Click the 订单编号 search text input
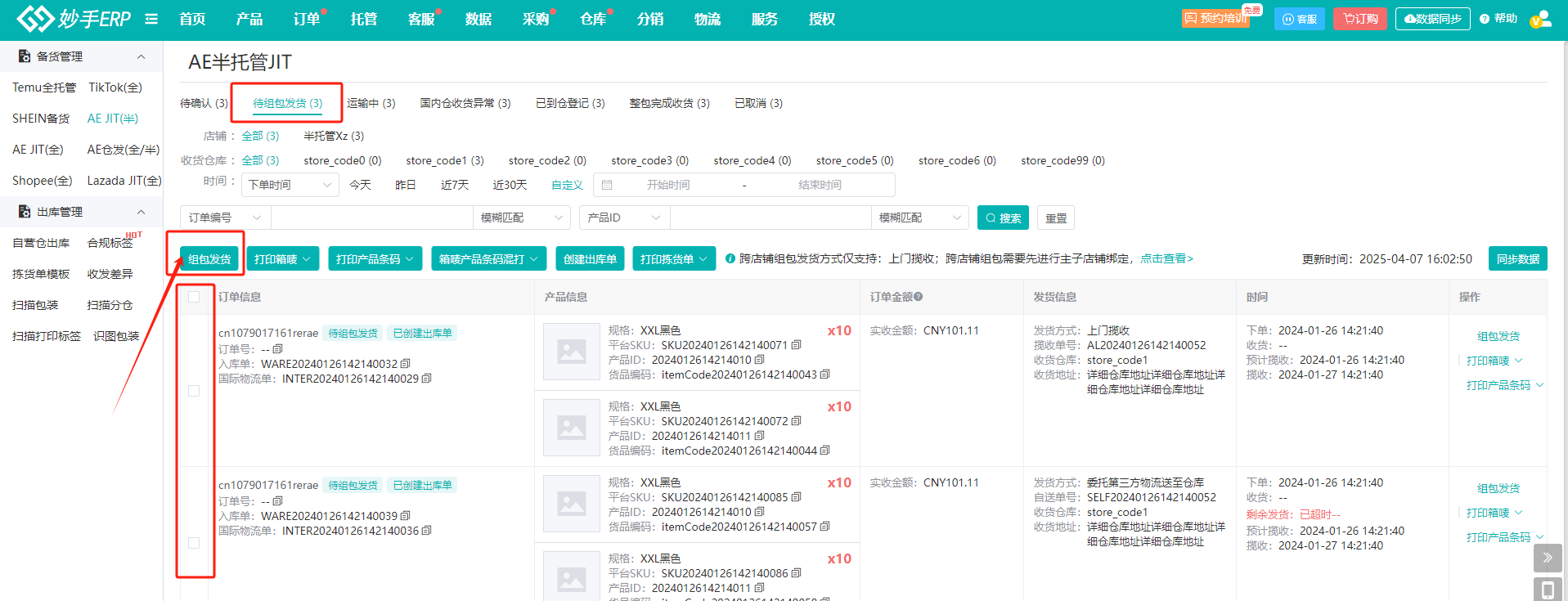This screenshot has width=1568, height=601. coord(372,218)
